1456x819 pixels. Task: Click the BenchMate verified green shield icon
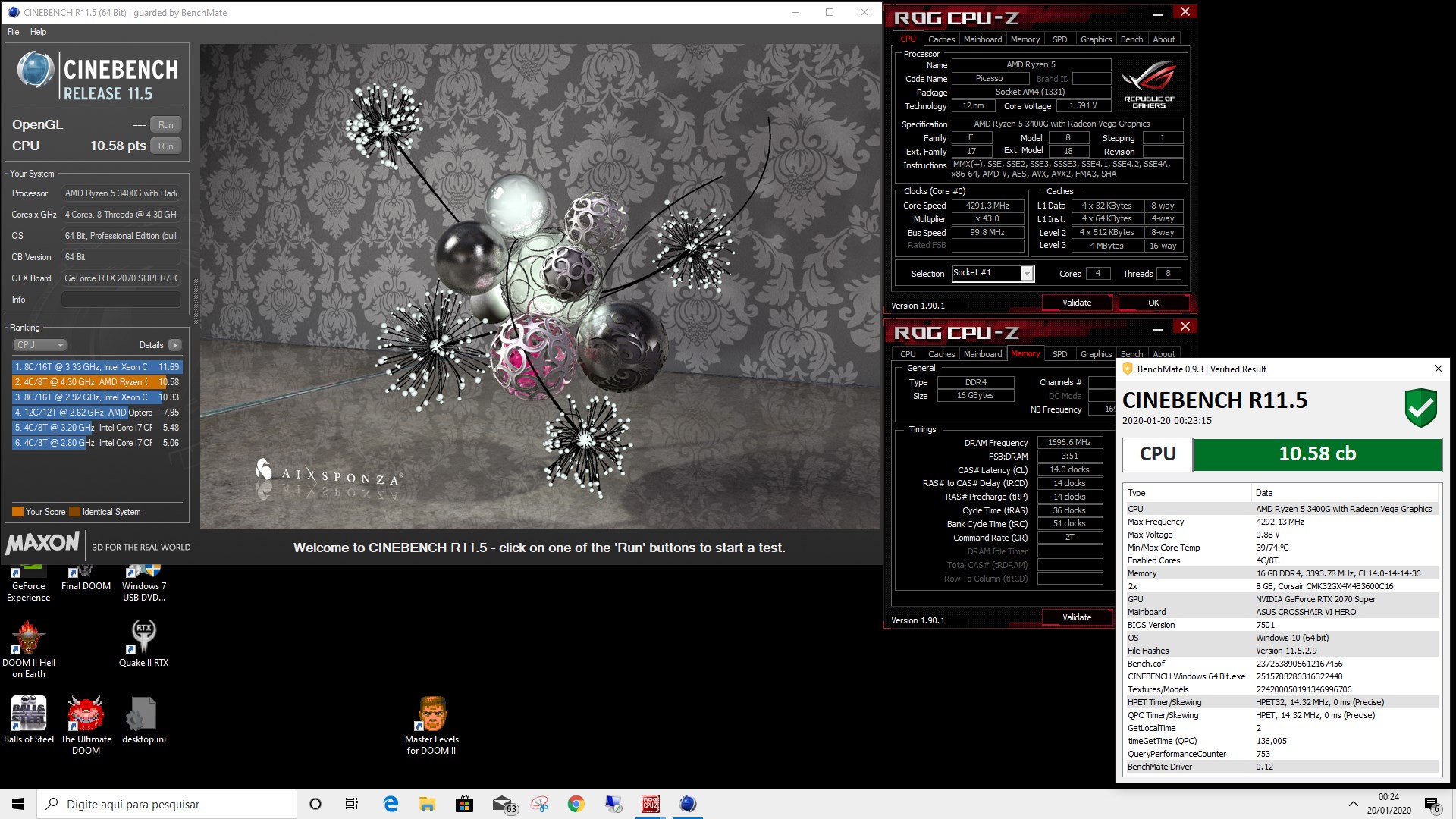click(x=1420, y=409)
